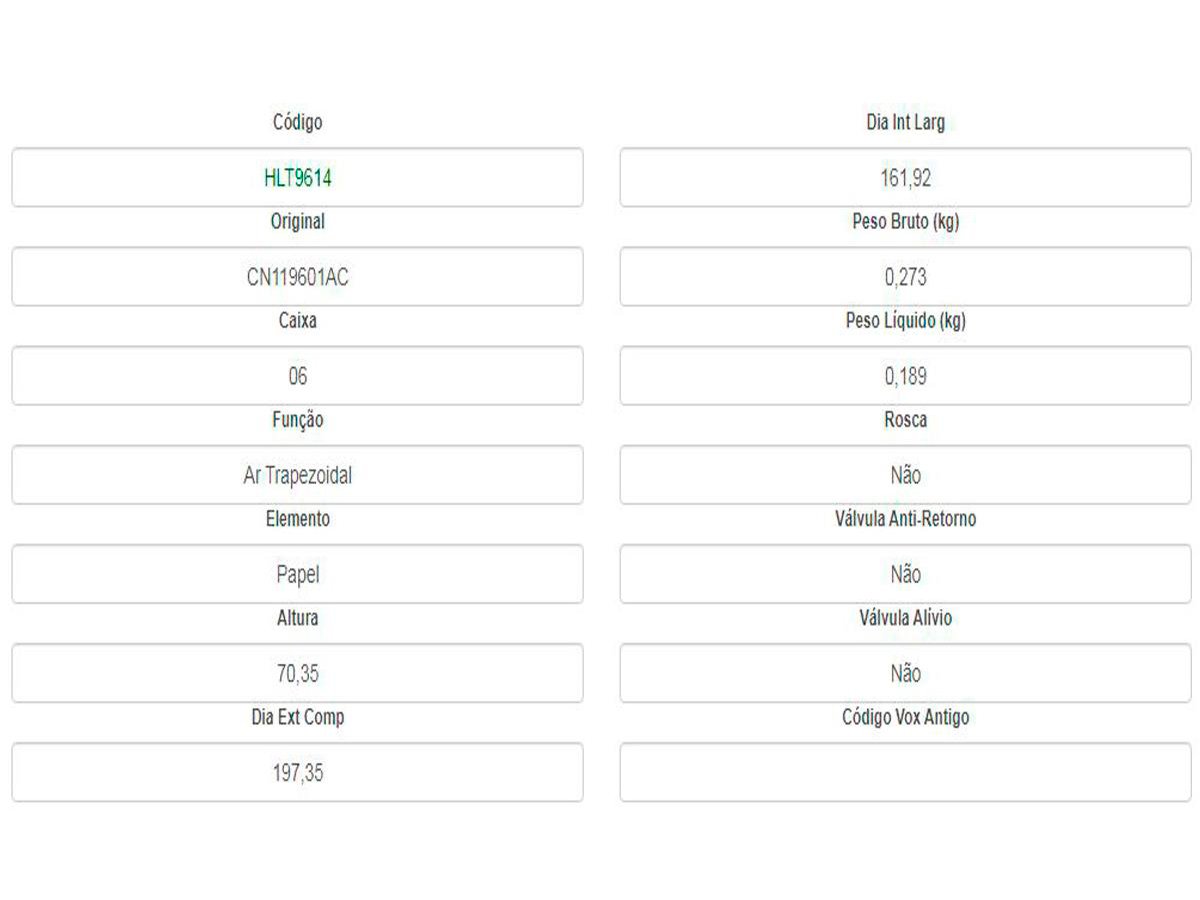Click the Válvula Anti-Retorno label
1200x900 pixels.
pos(905,519)
